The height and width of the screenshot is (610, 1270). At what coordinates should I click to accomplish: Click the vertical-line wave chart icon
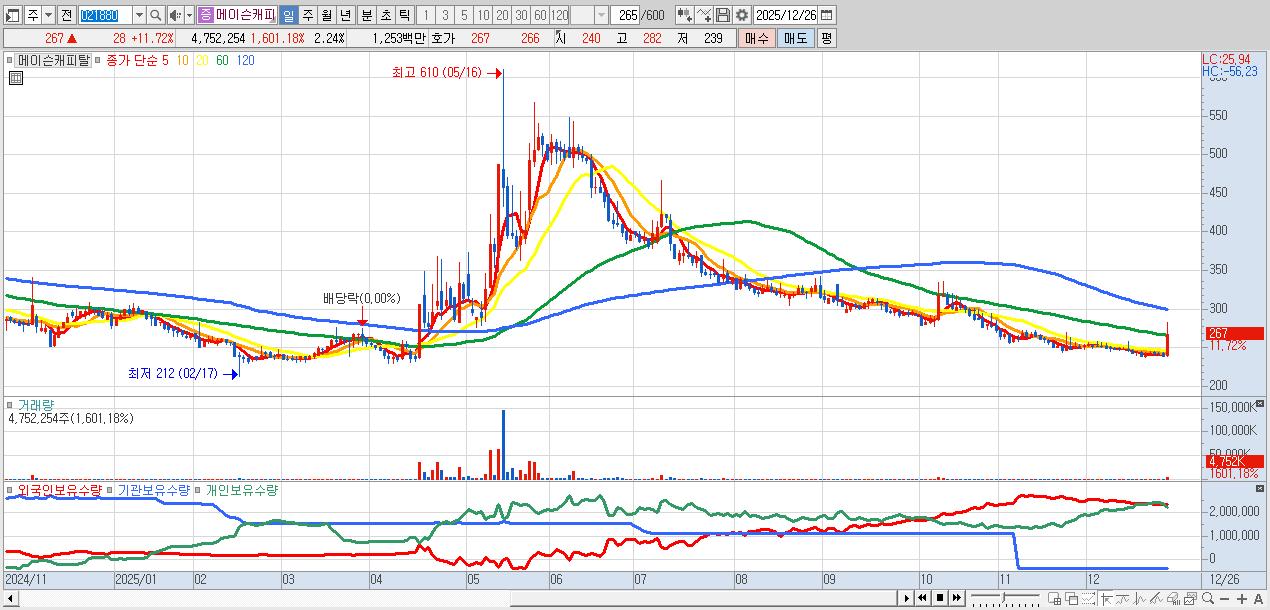(1140, 598)
